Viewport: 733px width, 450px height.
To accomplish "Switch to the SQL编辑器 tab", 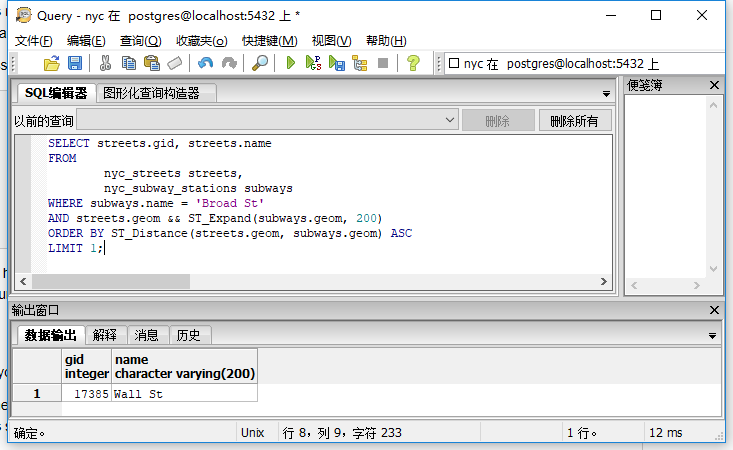I will [x=56, y=93].
